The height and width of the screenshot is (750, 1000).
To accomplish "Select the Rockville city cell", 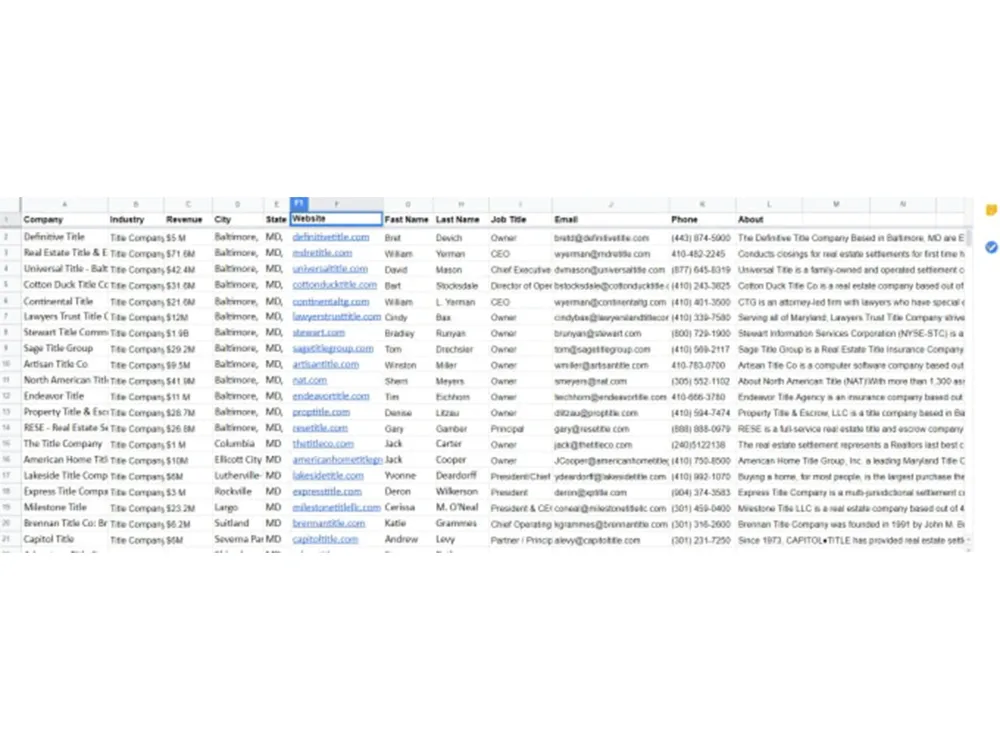I will [x=238, y=492].
